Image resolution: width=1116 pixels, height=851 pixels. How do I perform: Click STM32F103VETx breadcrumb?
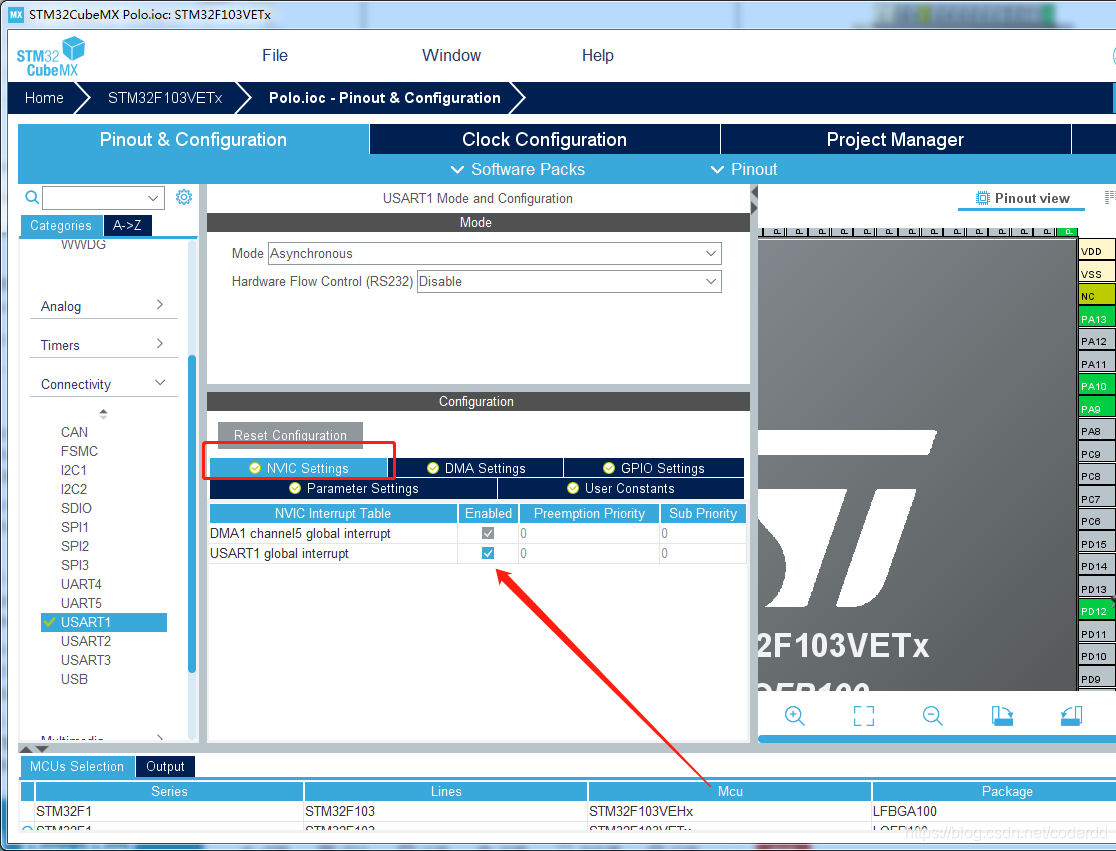point(165,97)
